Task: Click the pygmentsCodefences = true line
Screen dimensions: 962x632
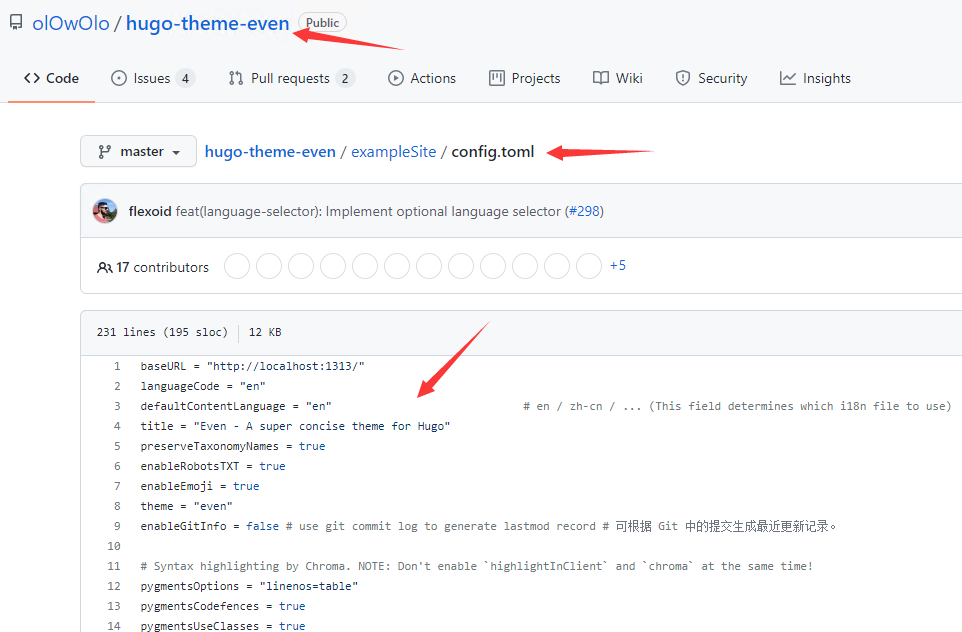Action: click(223, 606)
